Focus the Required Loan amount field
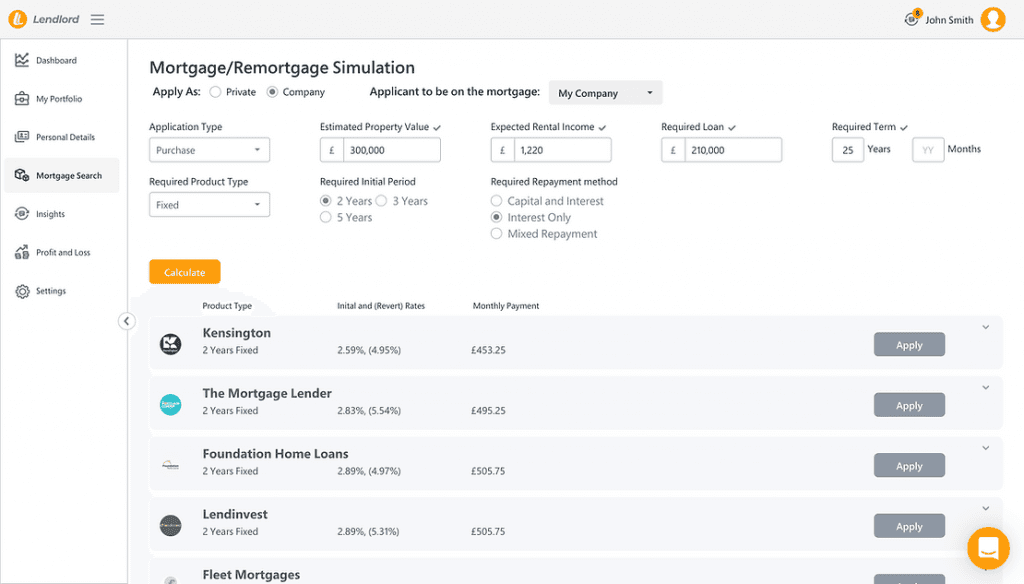This screenshot has height=584, width=1024. tap(733, 150)
